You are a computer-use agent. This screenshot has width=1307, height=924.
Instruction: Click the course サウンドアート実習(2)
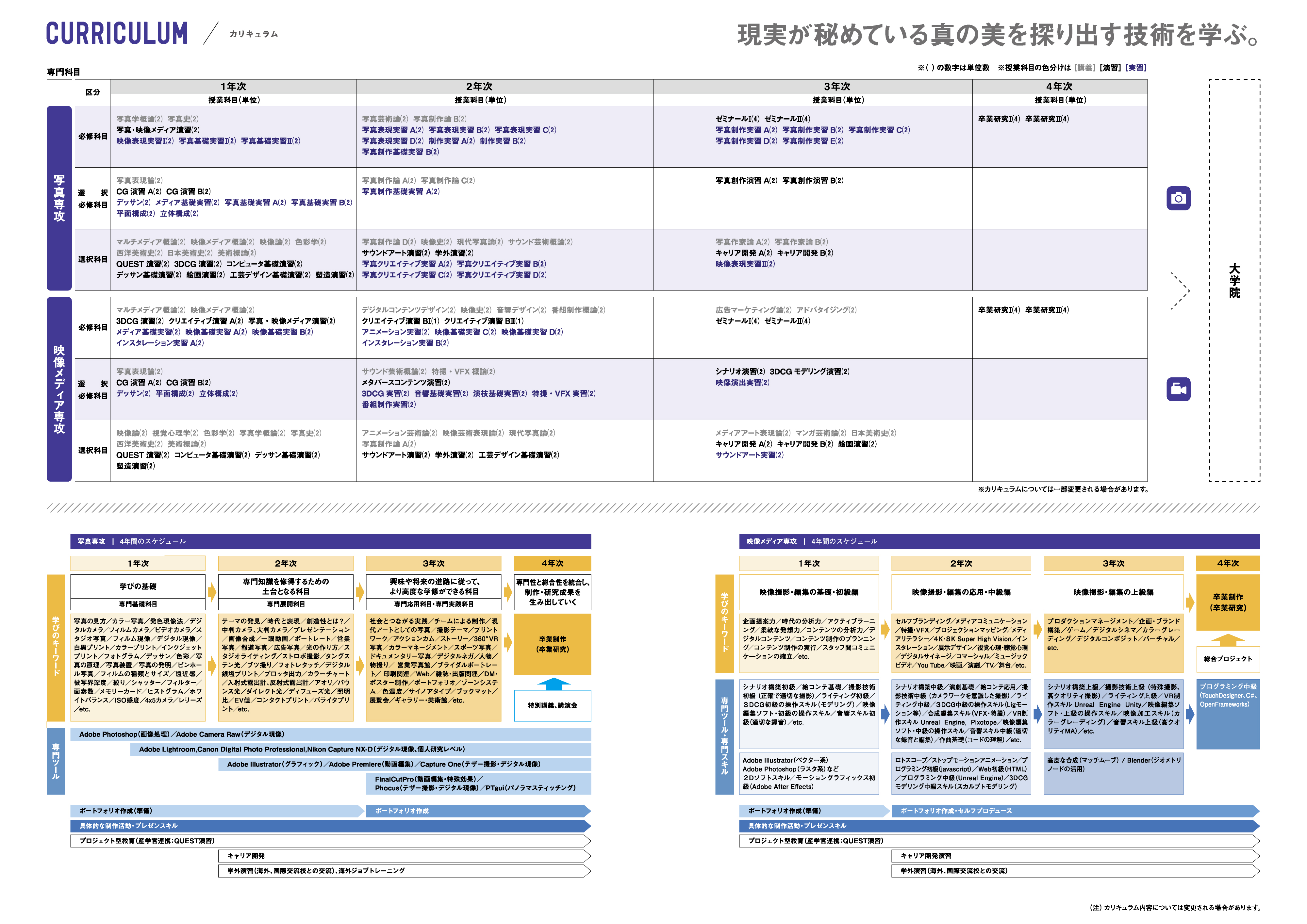click(x=750, y=455)
